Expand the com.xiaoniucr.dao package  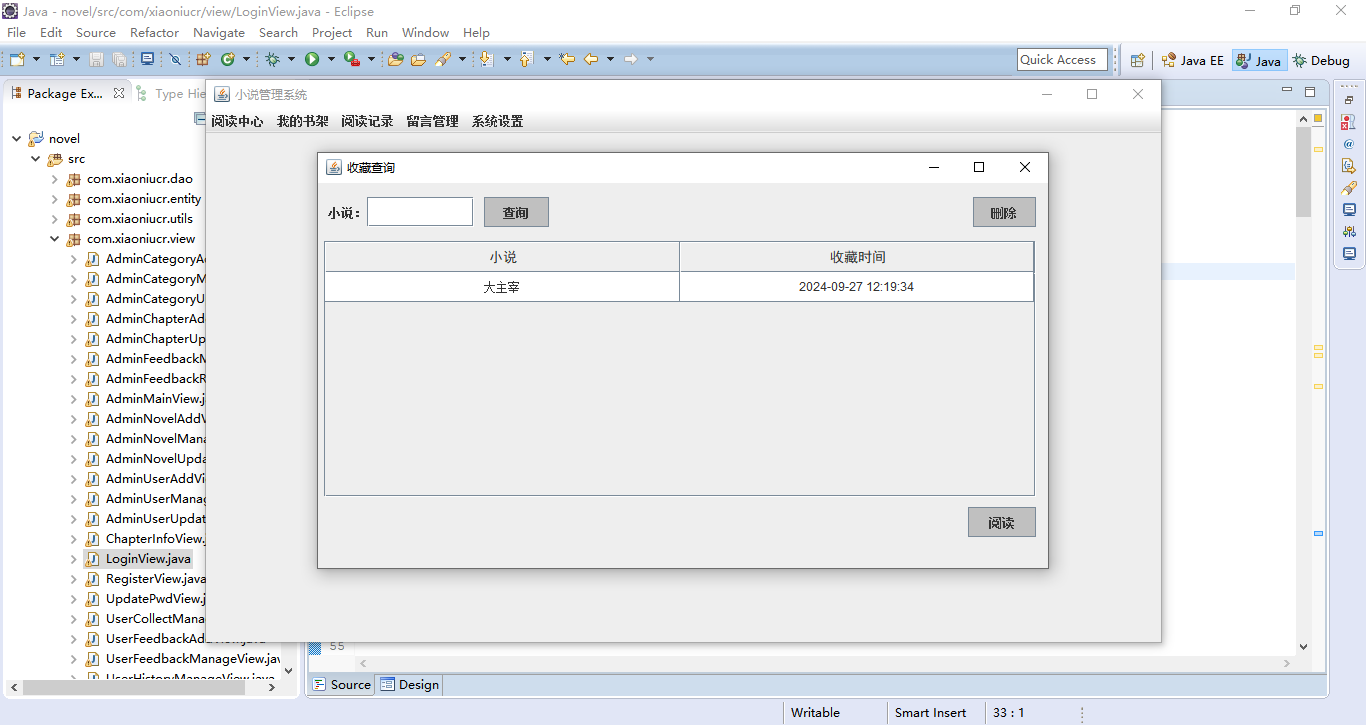coord(55,179)
